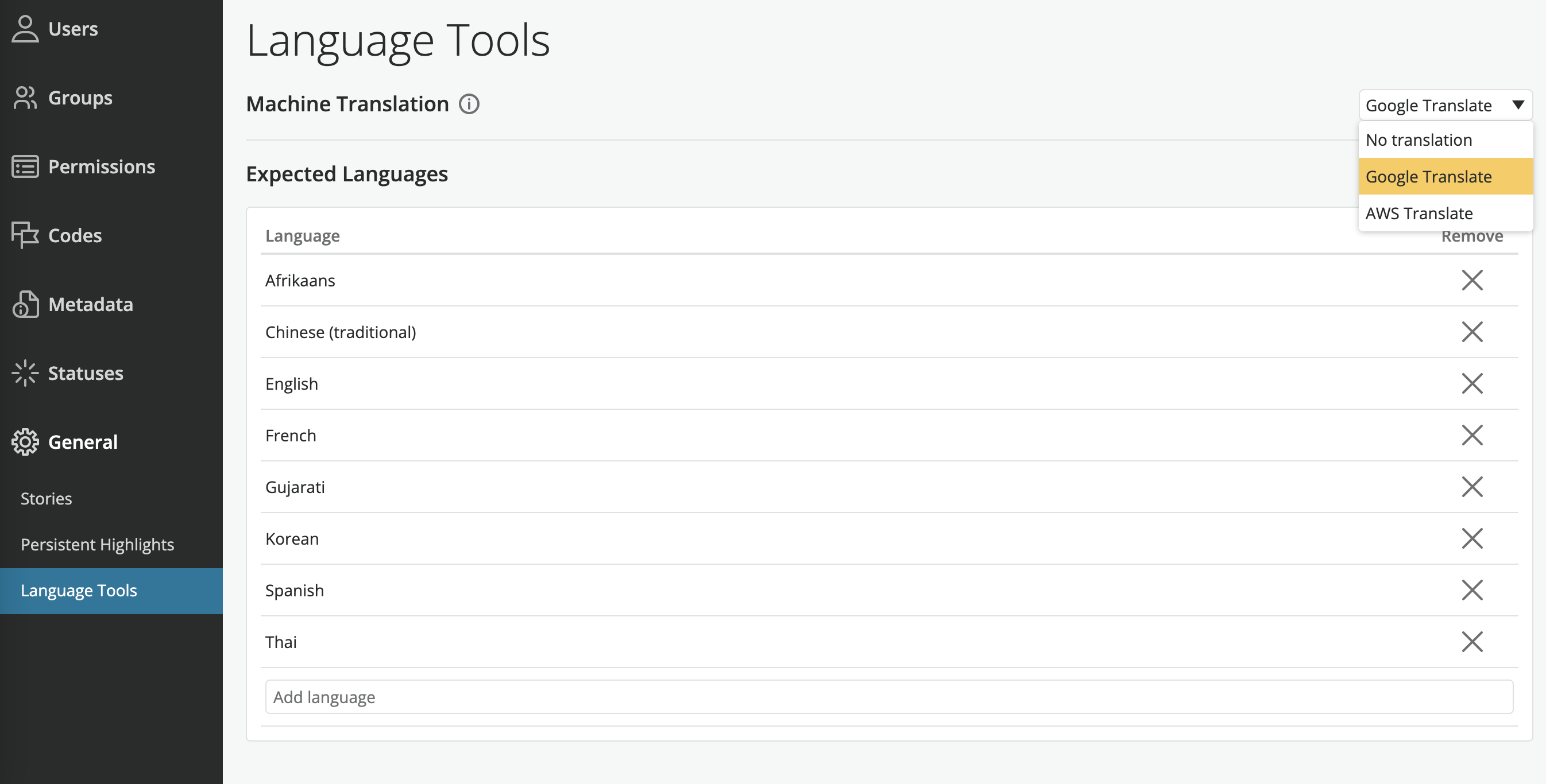
Task: Remove the French language
Action: pos(1471,435)
